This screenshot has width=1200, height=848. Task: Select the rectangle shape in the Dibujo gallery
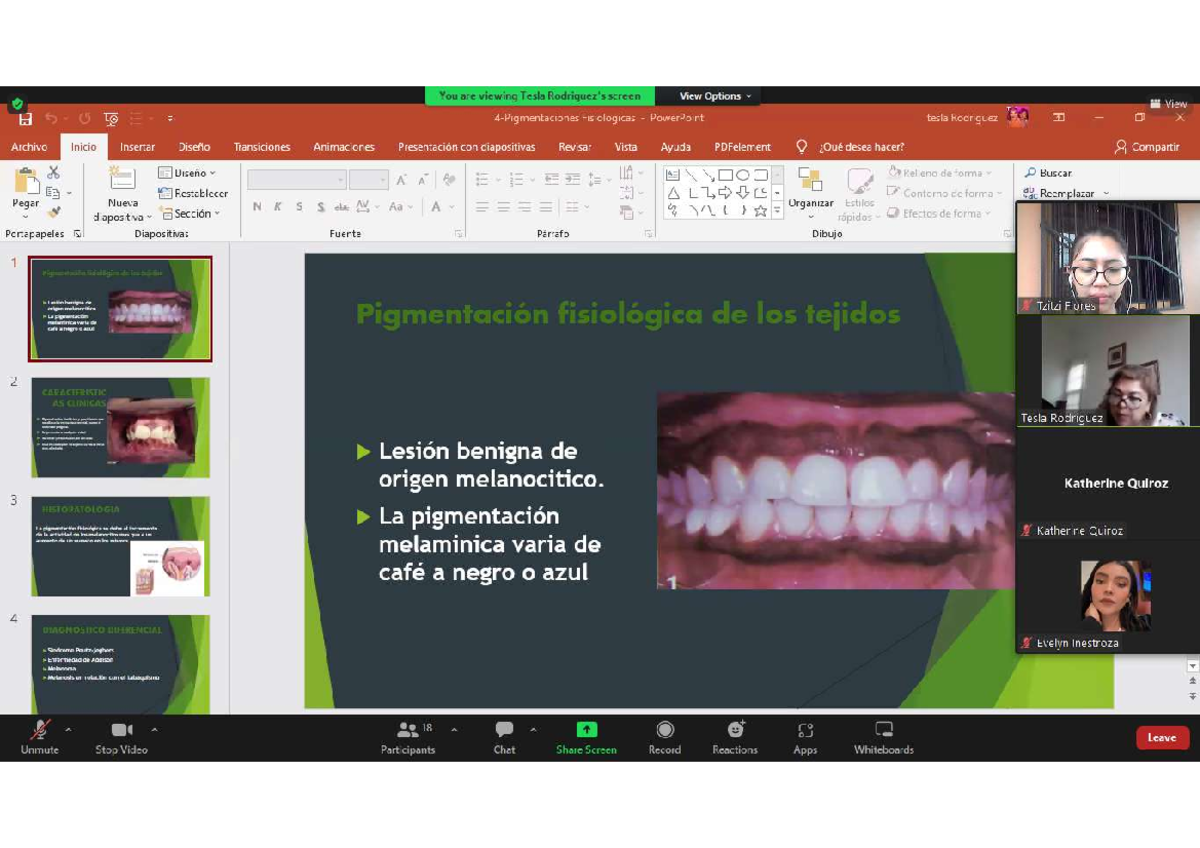coord(726,175)
